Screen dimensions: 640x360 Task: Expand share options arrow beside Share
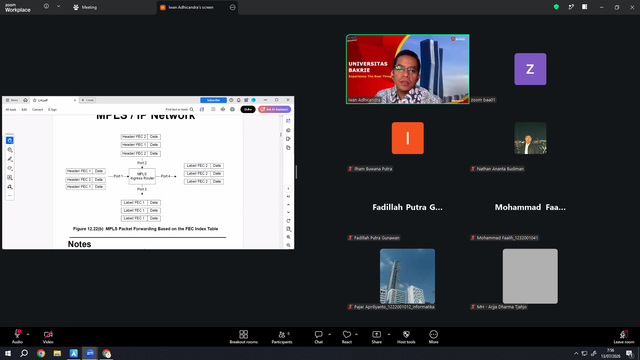pos(389,334)
